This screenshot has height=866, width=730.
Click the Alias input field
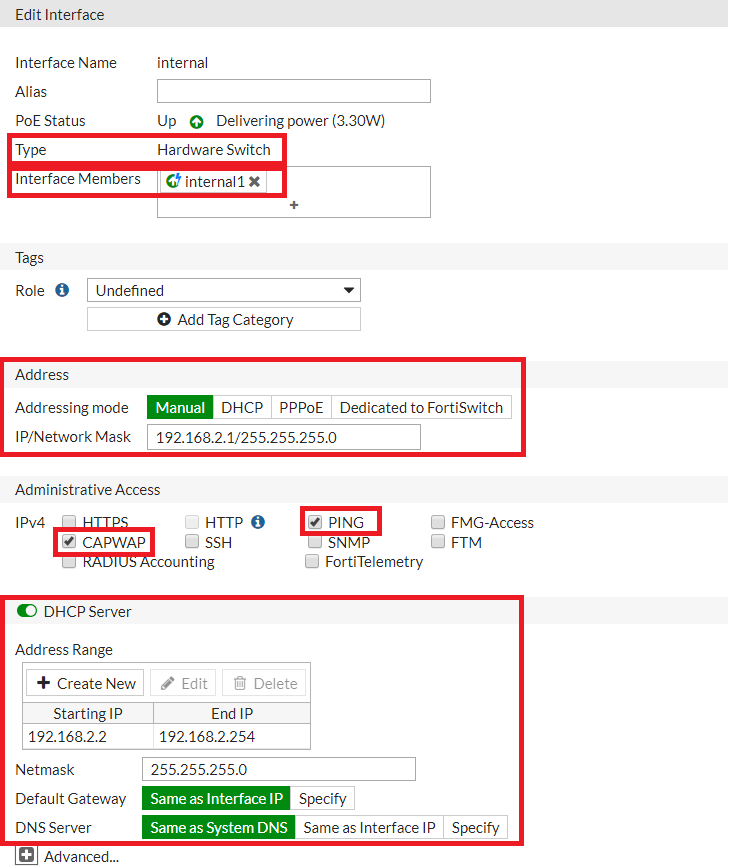[x=293, y=91]
